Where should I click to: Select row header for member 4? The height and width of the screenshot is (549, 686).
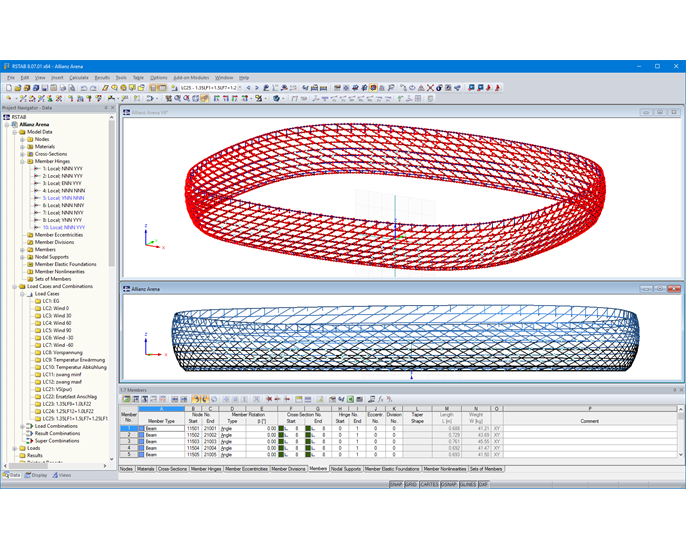pyautogui.click(x=129, y=448)
